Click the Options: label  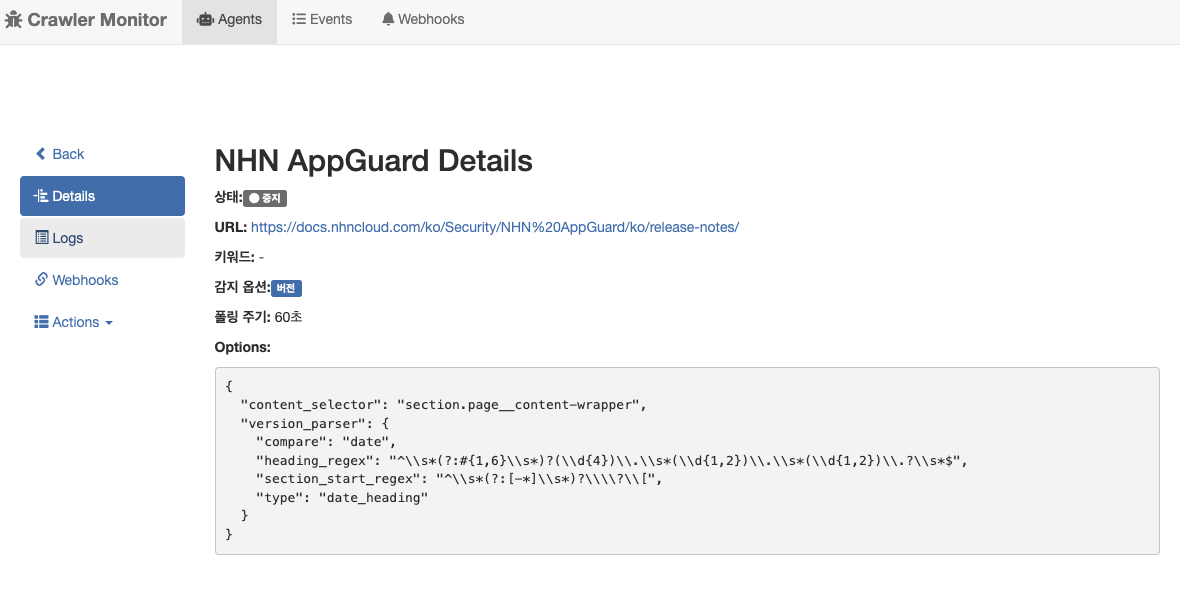[242, 348]
